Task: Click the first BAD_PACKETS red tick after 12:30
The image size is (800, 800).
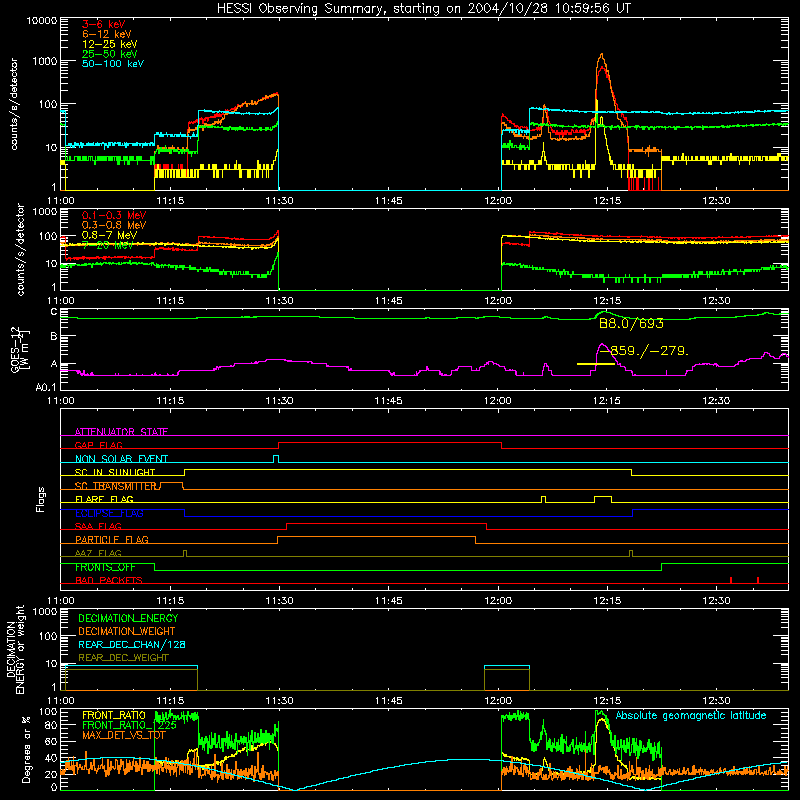Action: click(731, 580)
